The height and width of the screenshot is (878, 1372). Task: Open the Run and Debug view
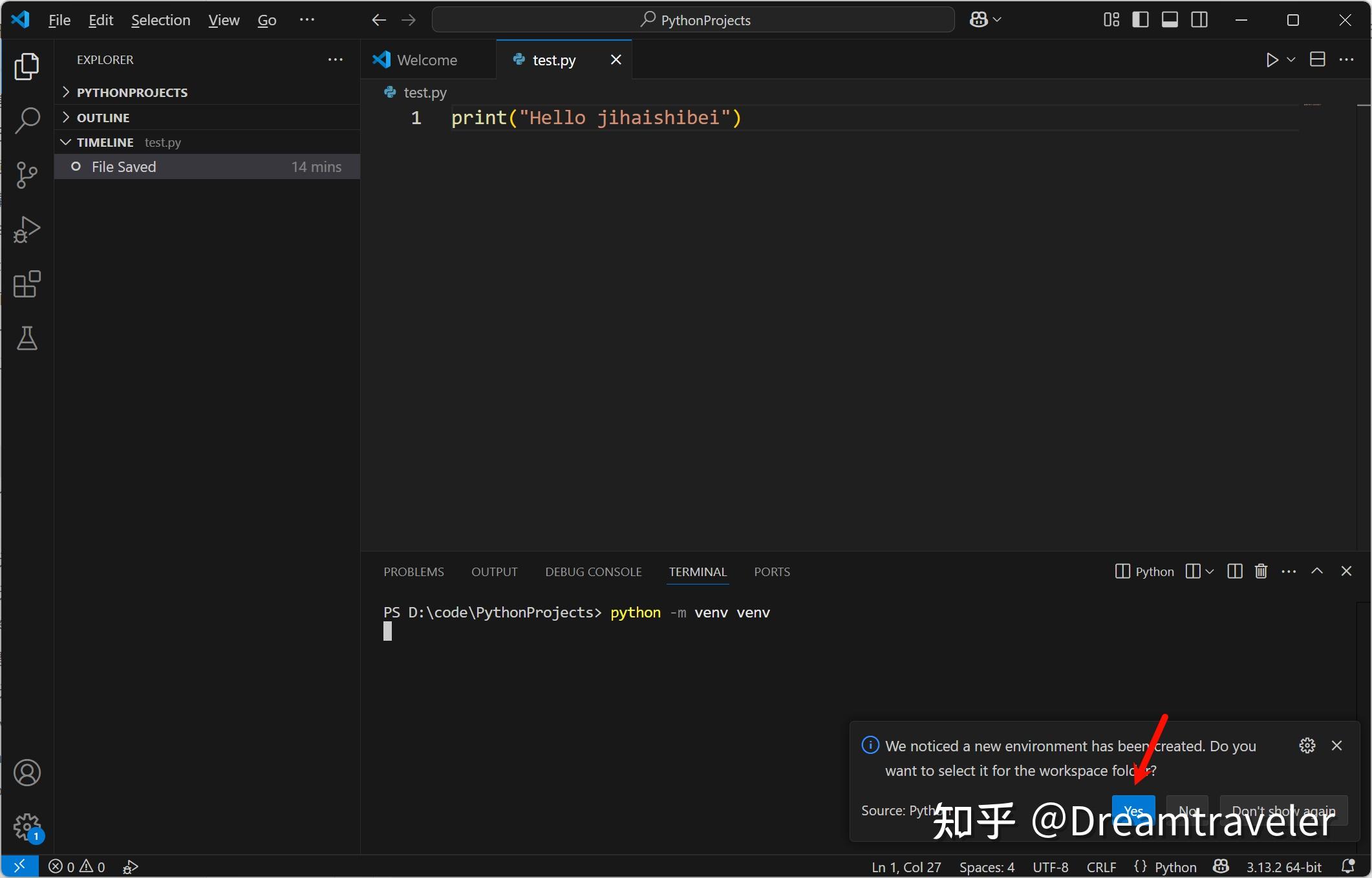point(27,230)
